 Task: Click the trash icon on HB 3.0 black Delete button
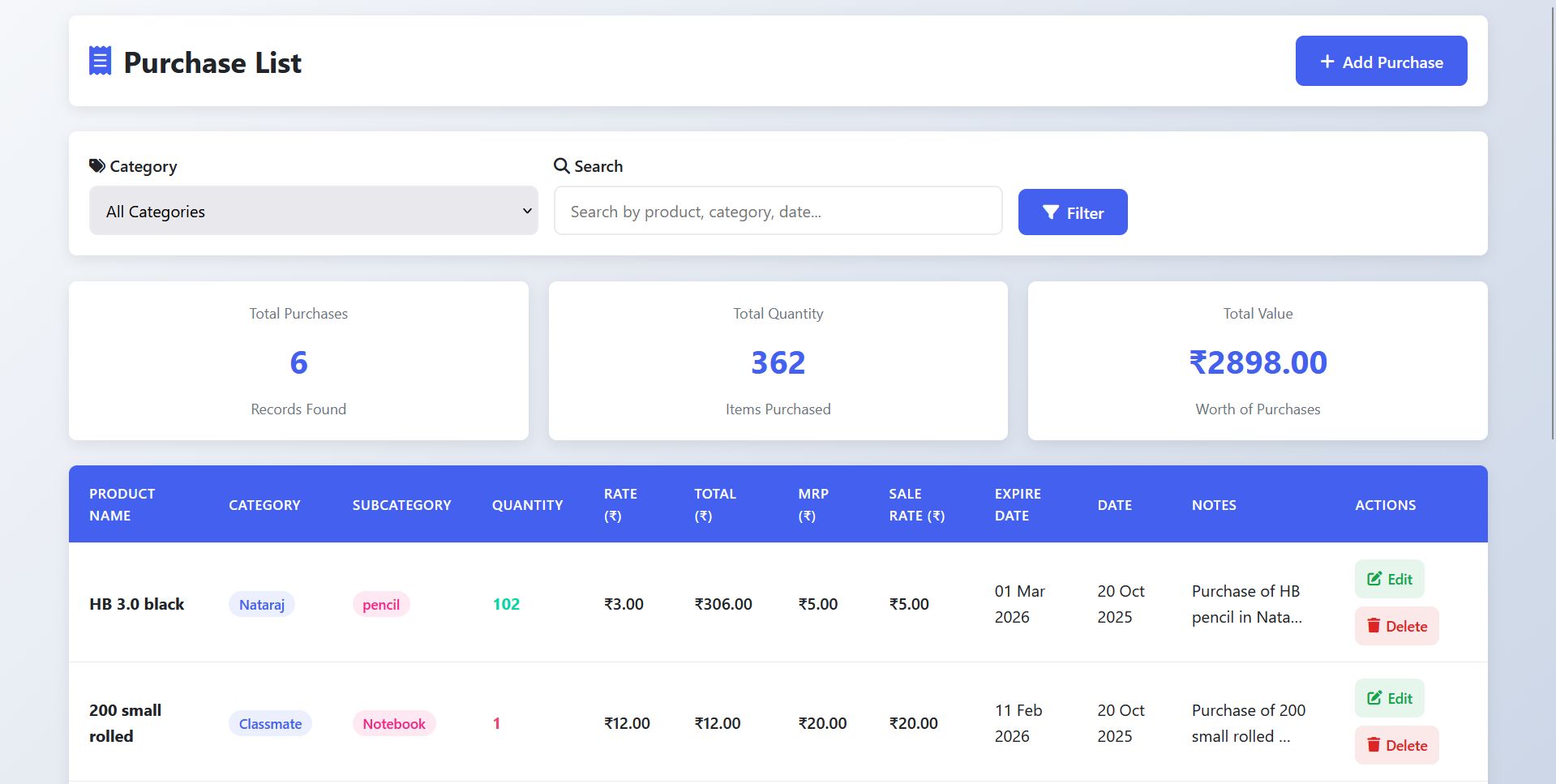click(x=1374, y=625)
